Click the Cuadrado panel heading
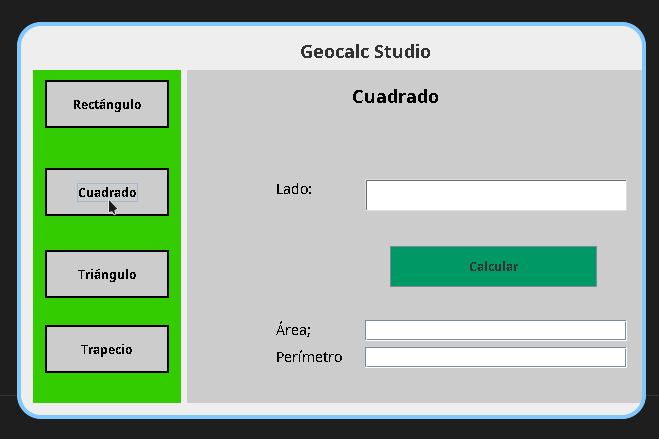 395,97
